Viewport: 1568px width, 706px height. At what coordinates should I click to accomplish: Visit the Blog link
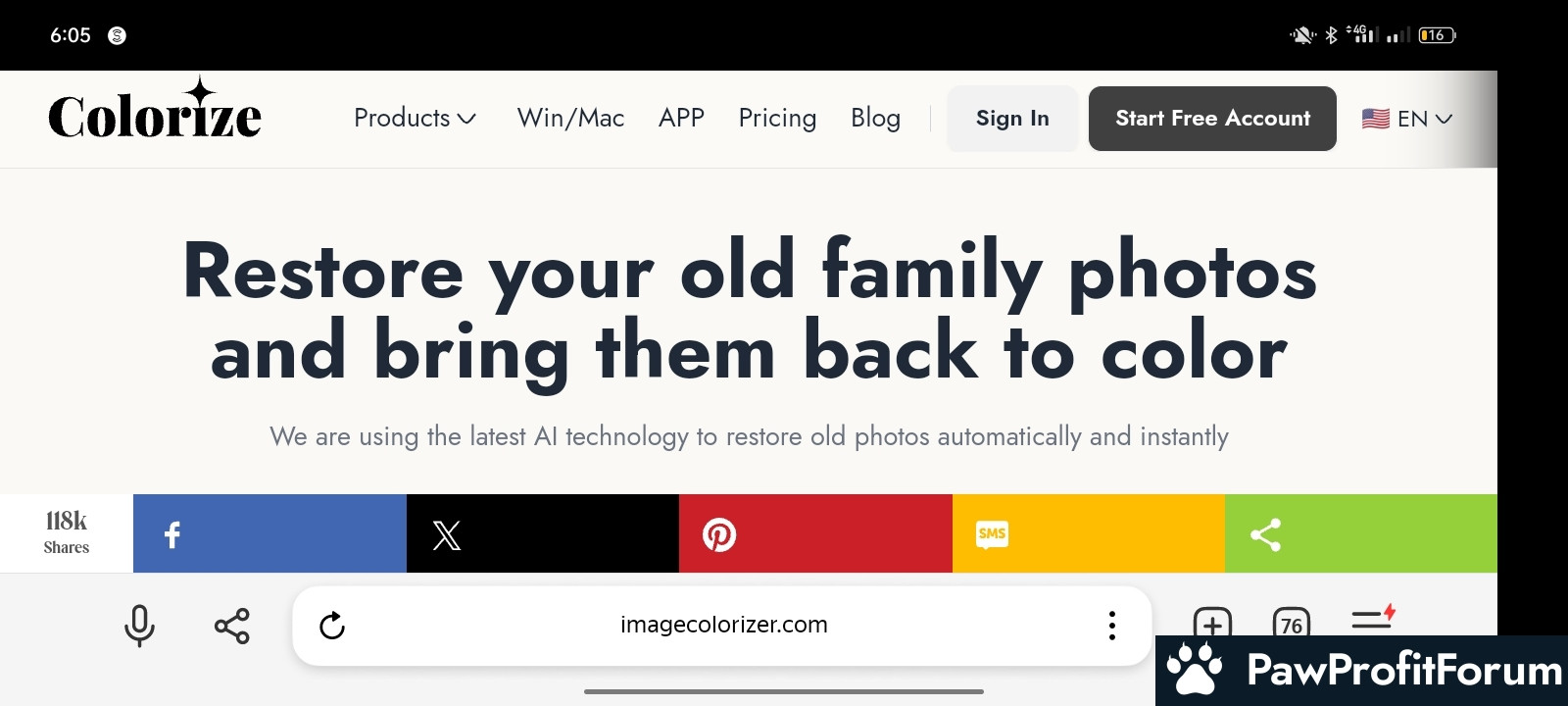[875, 119]
